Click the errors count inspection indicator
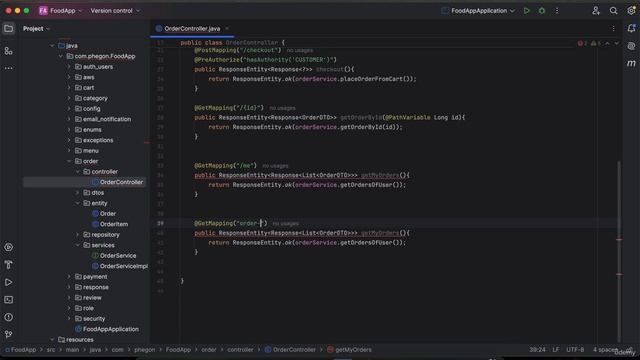 click(582, 43)
